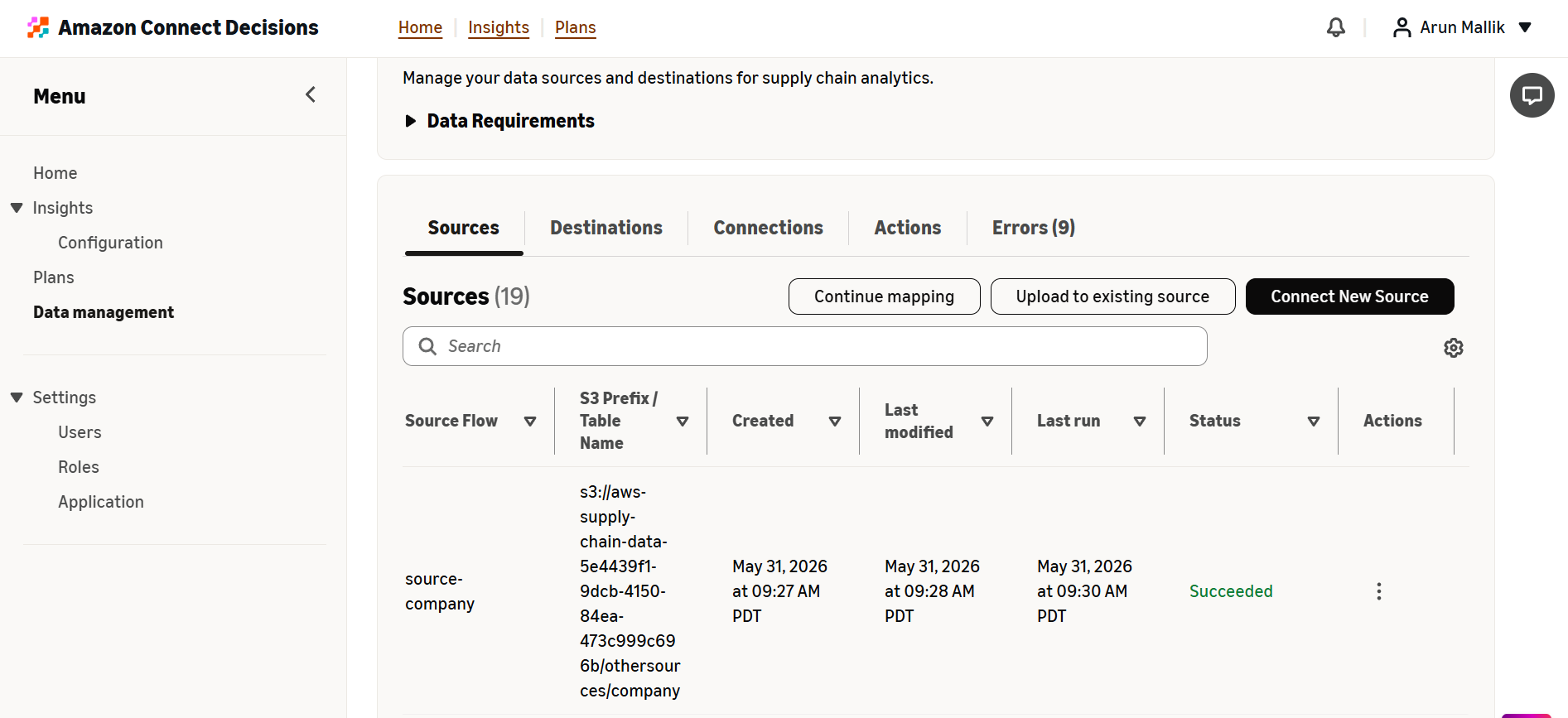Go to Plans in top navigation
Viewport: 1568px width, 718px height.
576,27
